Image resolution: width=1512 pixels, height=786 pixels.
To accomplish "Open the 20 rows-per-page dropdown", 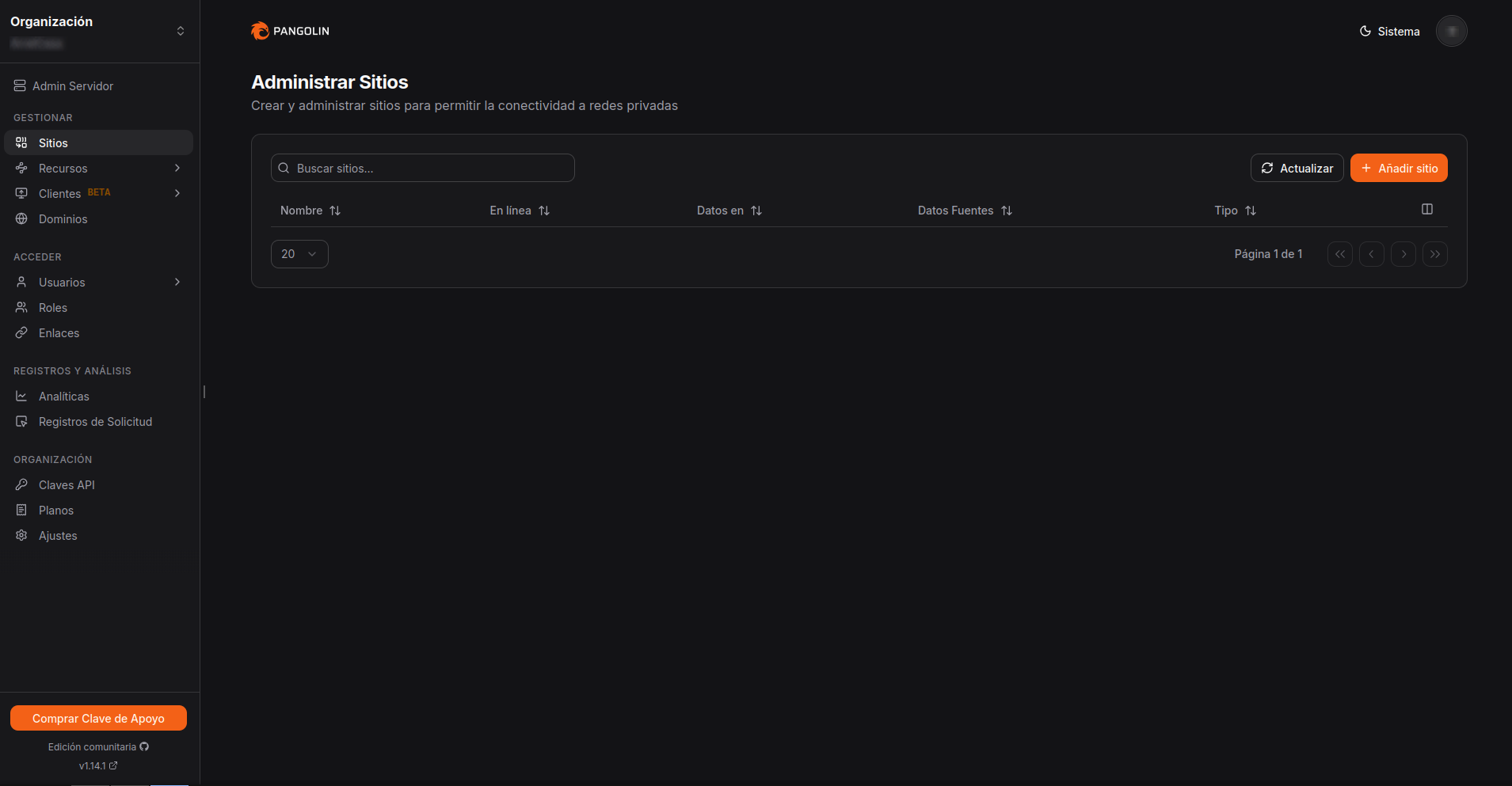I will pyautogui.click(x=299, y=254).
